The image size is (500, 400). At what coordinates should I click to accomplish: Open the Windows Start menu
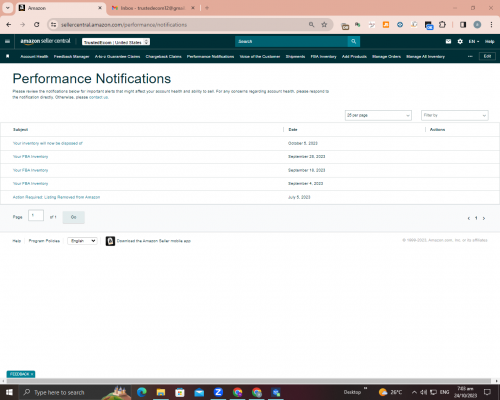(9, 392)
